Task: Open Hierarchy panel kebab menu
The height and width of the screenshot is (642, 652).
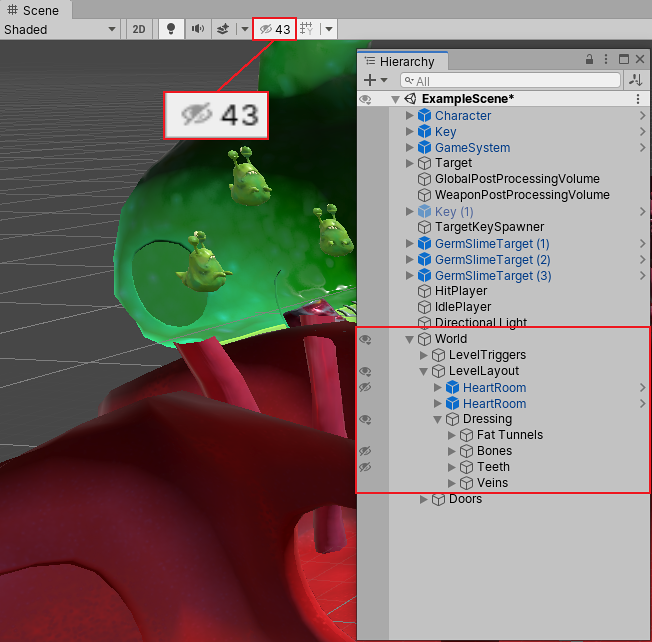Action: coord(606,59)
